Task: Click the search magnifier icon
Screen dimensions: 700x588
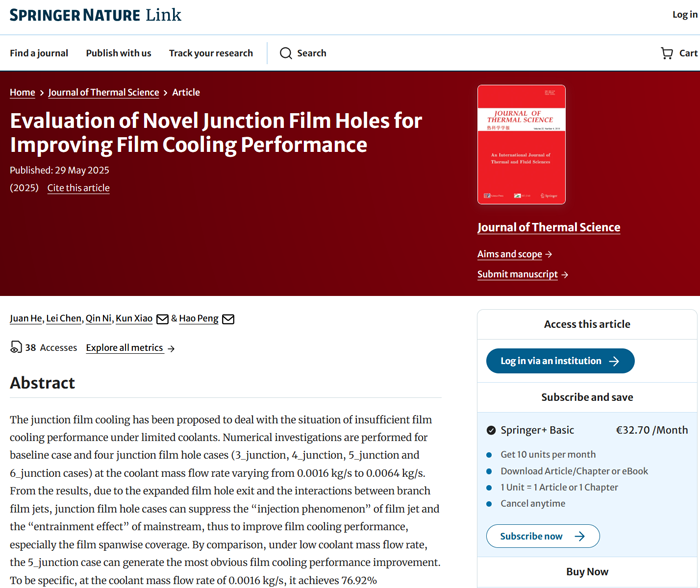Action: coord(286,53)
